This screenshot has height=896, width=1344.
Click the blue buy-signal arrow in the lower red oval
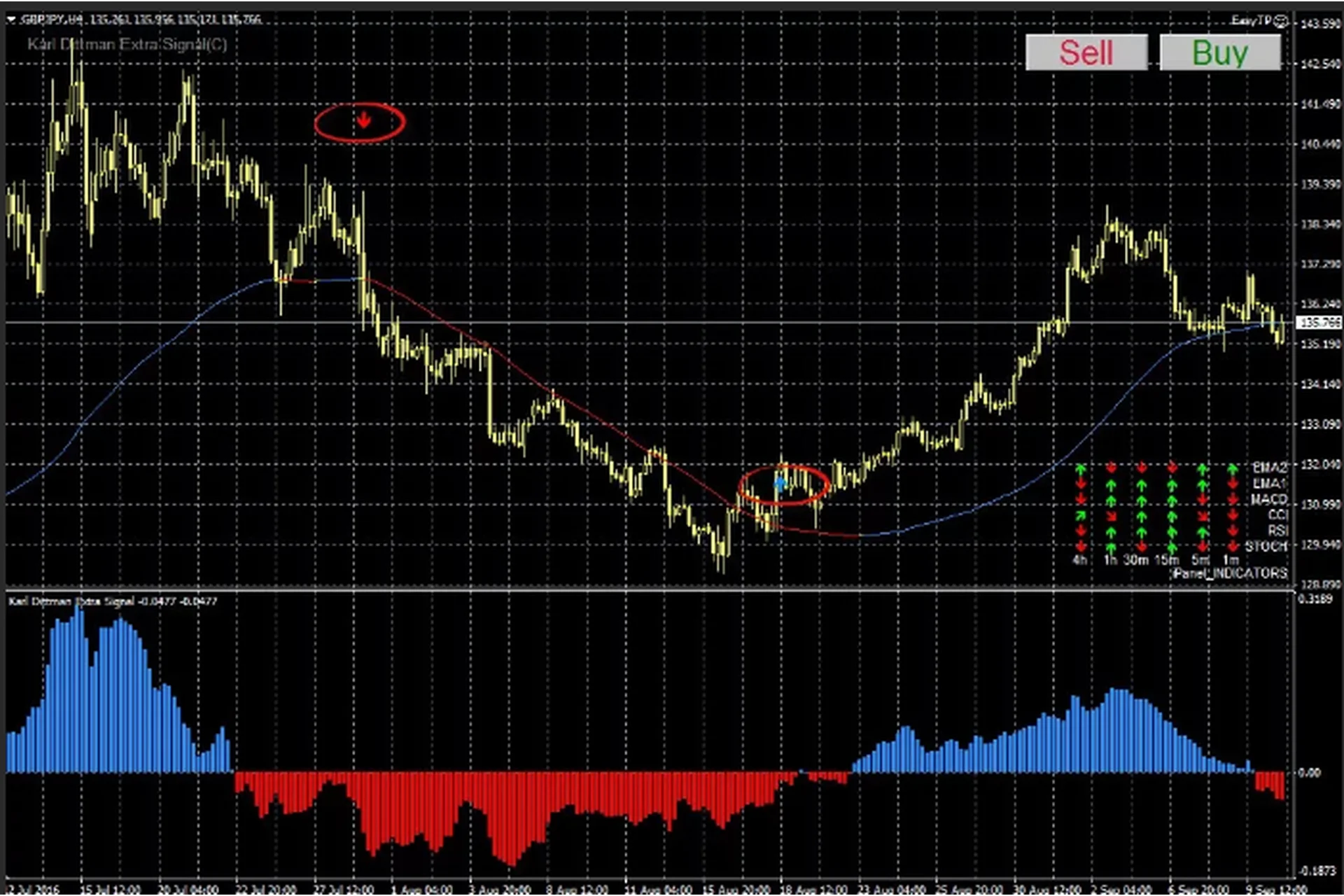pyautogui.click(x=780, y=483)
